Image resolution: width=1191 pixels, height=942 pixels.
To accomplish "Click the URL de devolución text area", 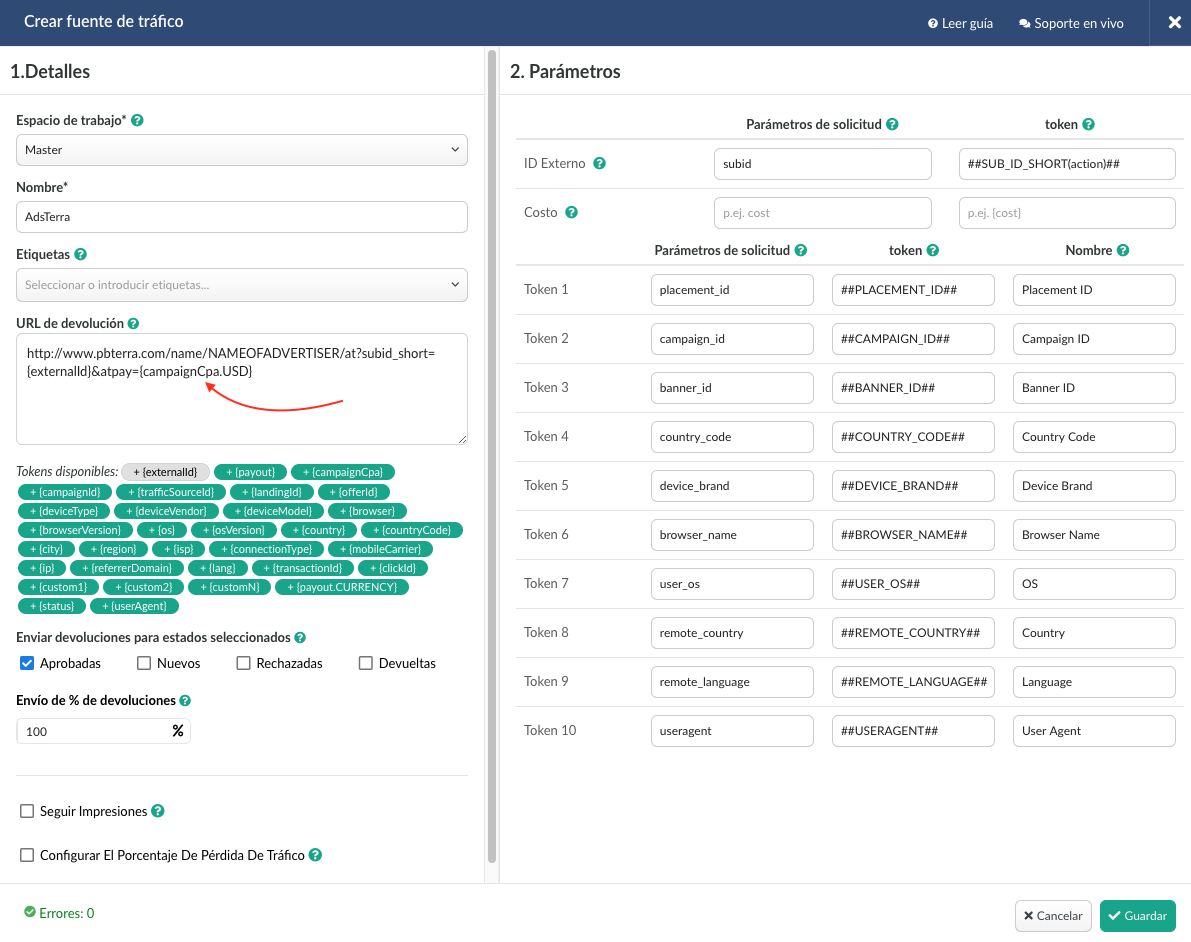I will coord(242,389).
